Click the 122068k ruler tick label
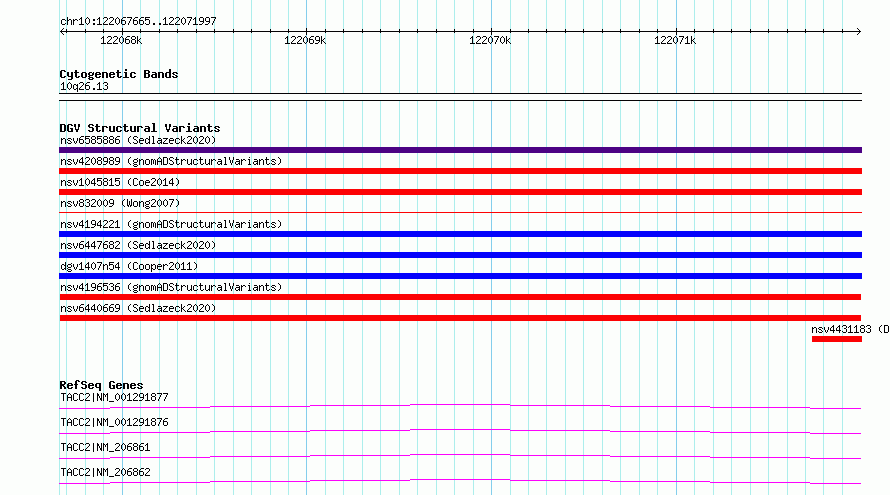Image resolution: width=890 pixels, height=495 pixels. (x=121, y=40)
